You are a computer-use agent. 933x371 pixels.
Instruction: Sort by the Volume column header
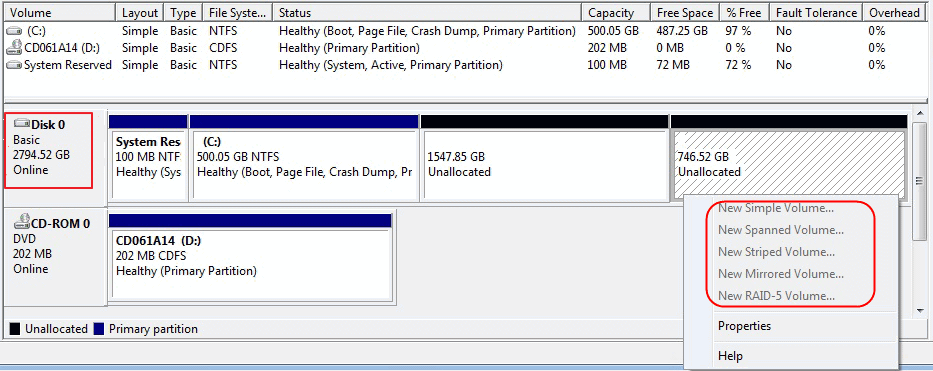pyautogui.click(x=60, y=12)
